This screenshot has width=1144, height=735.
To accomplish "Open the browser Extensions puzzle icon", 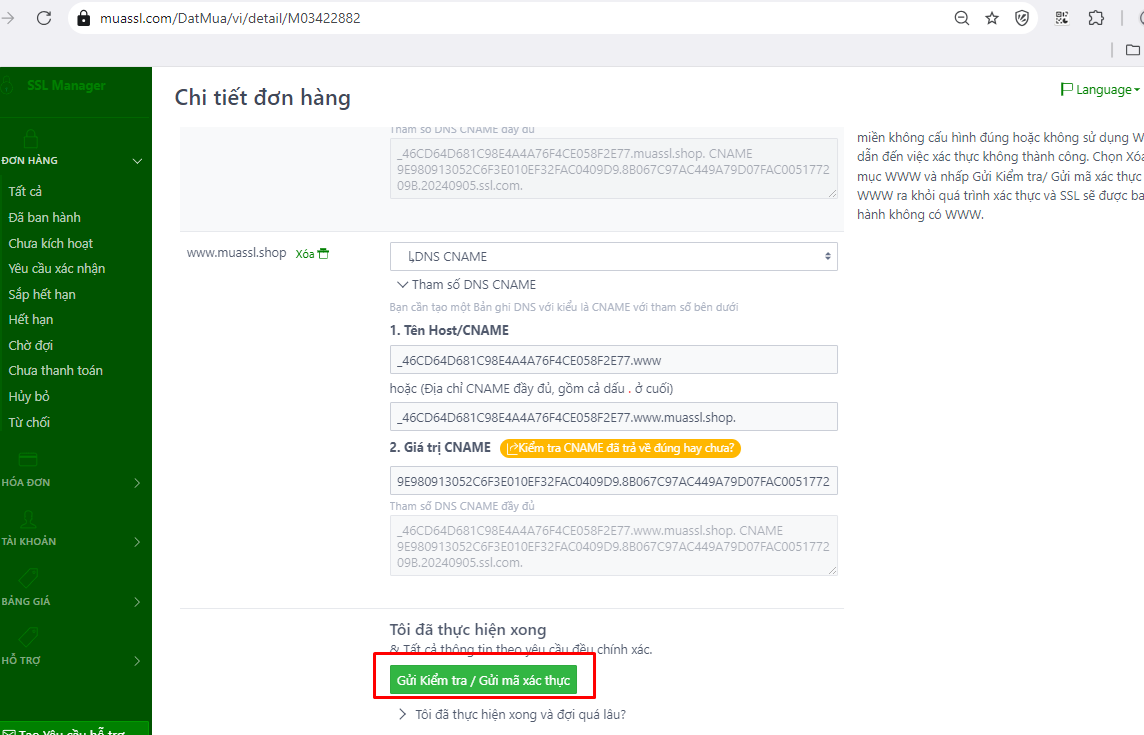I will pos(1096,18).
